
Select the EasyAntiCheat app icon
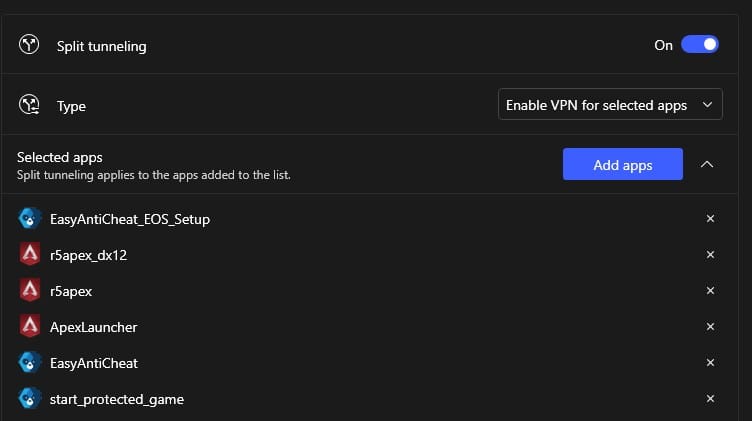30,362
